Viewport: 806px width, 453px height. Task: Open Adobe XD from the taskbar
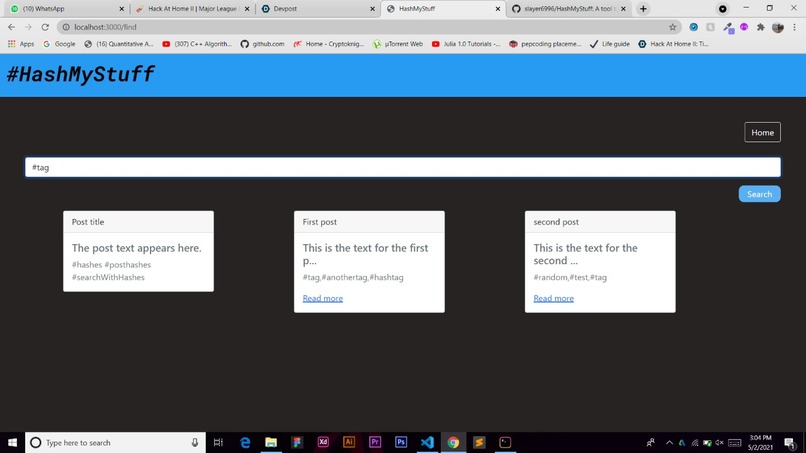point(323,442)
